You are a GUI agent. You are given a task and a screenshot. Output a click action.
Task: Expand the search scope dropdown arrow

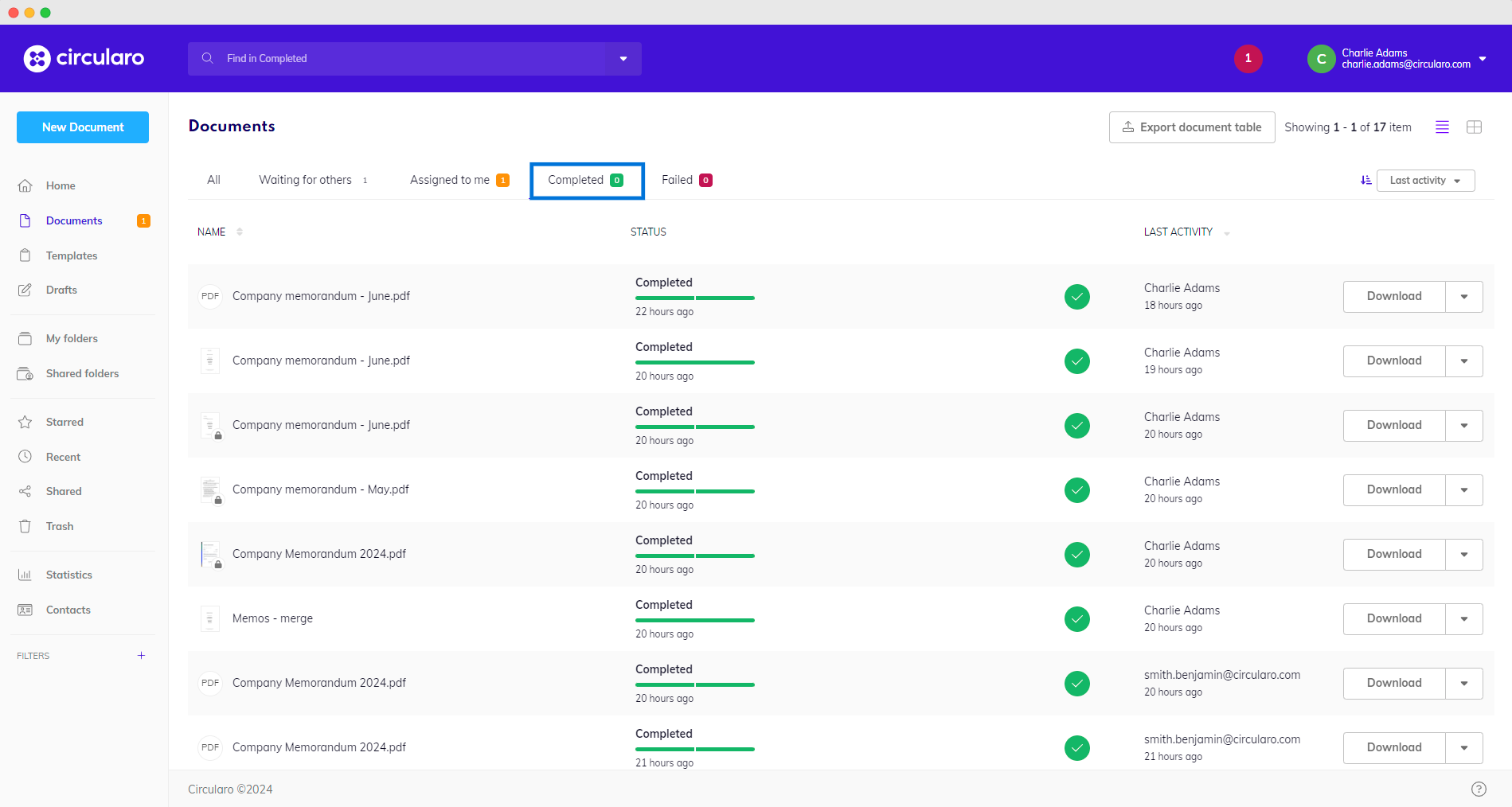[x=623, y=59]
